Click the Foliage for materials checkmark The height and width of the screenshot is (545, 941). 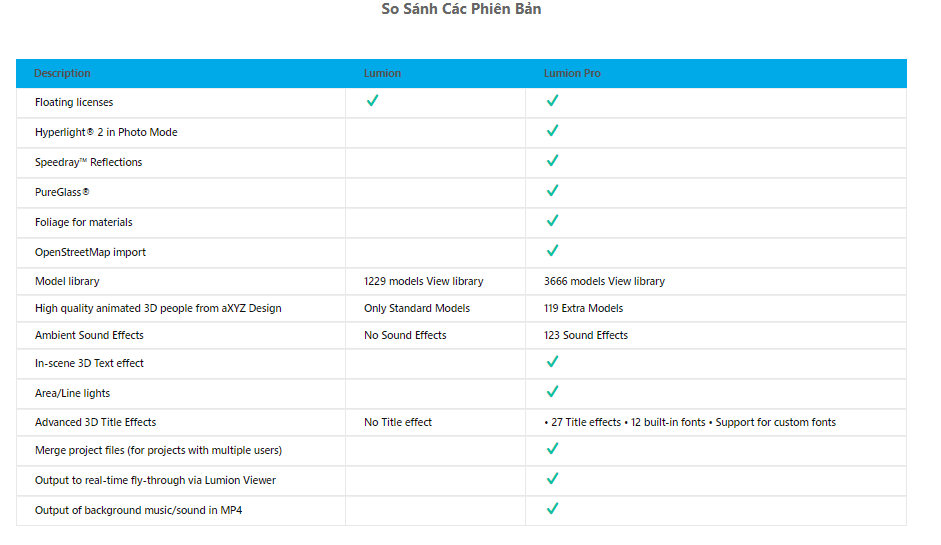(552, 221)
